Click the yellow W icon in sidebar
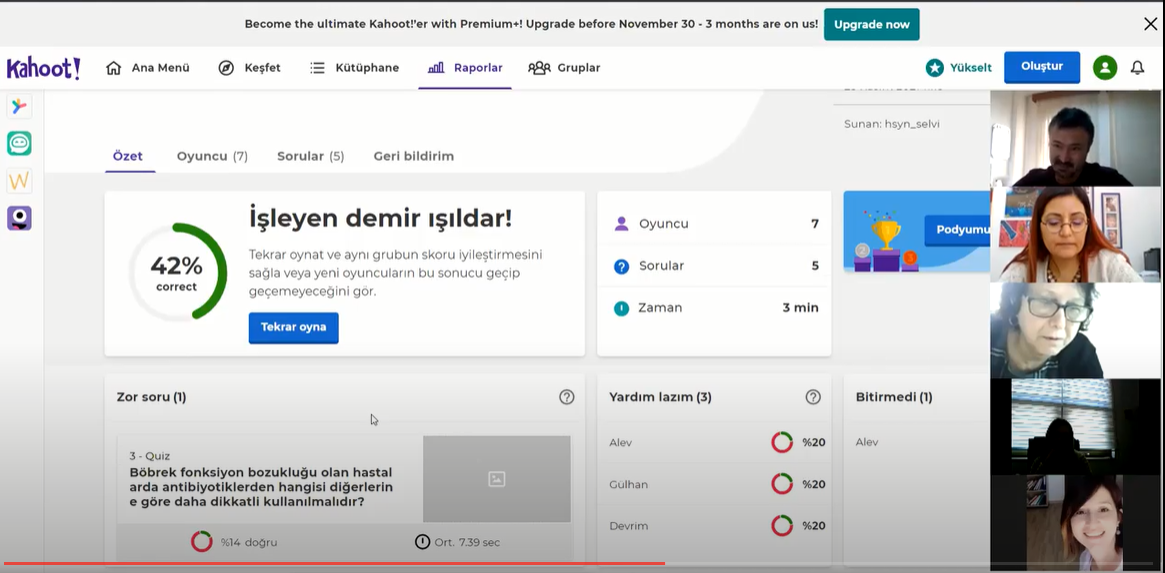 click(x=19, y=181)
